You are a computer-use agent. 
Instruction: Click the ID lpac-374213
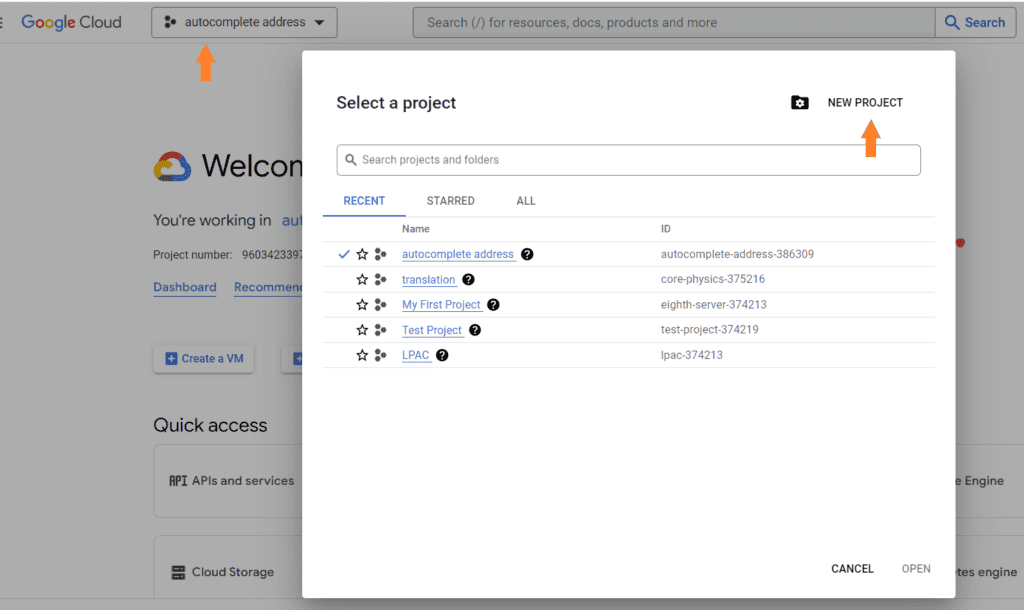pos(692,355)
